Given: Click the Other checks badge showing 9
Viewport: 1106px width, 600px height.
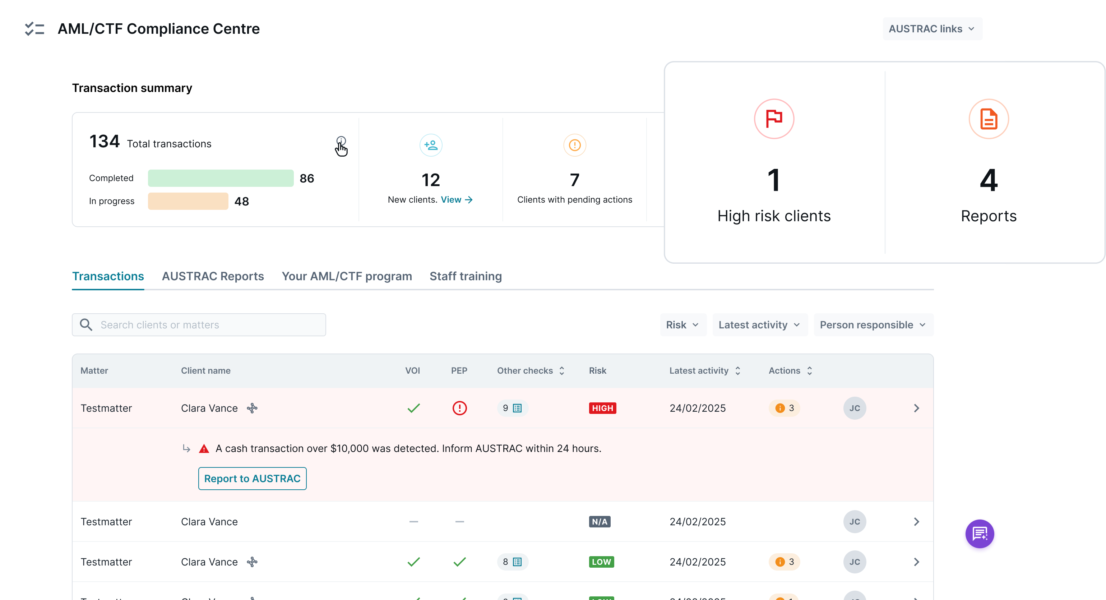Looking at the screenshot, I should 512,408.
